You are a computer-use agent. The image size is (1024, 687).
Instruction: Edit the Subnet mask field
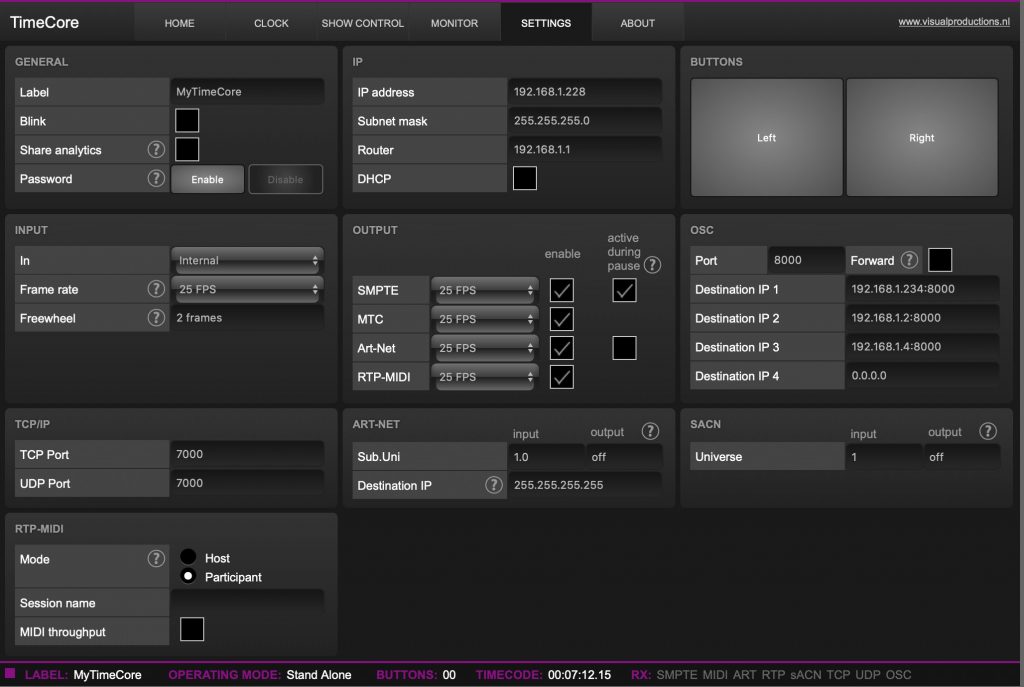584,120
